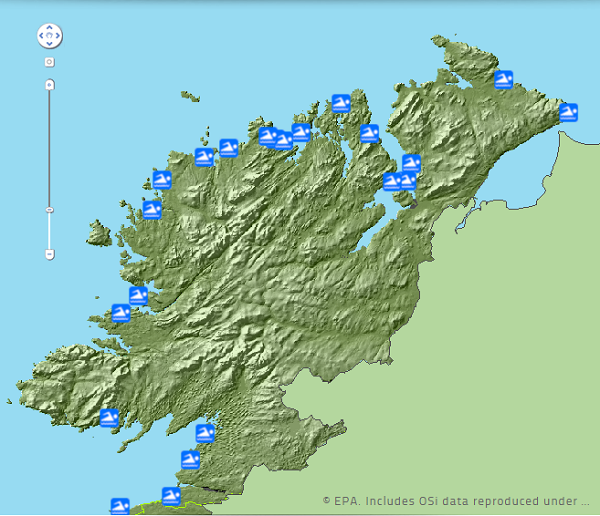Select the bathing marker southeast of the central headland marker
Image resolution: width=600 pixels, height=516 pixels.
point(369,134)
